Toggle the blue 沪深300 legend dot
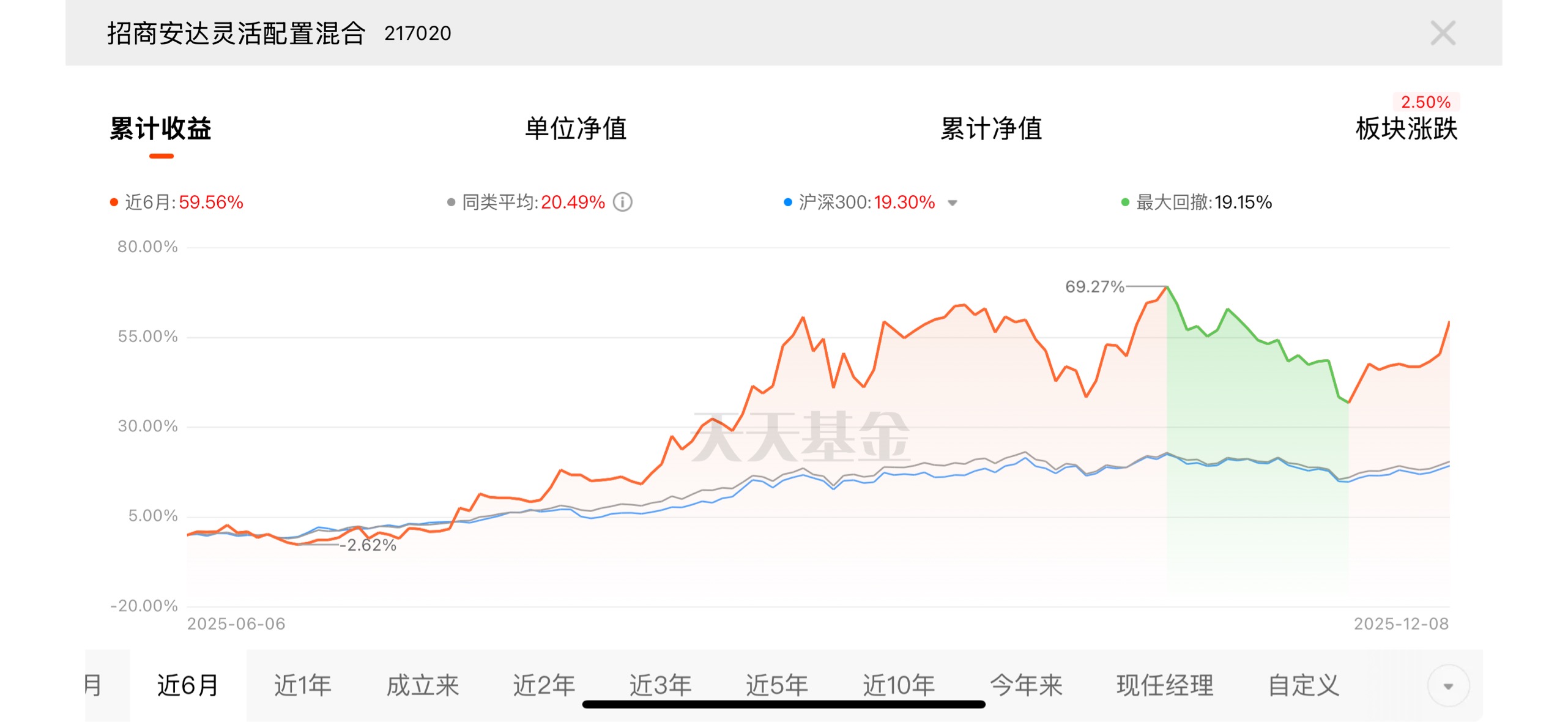The image size is (1568, 722). pos(787,203)
